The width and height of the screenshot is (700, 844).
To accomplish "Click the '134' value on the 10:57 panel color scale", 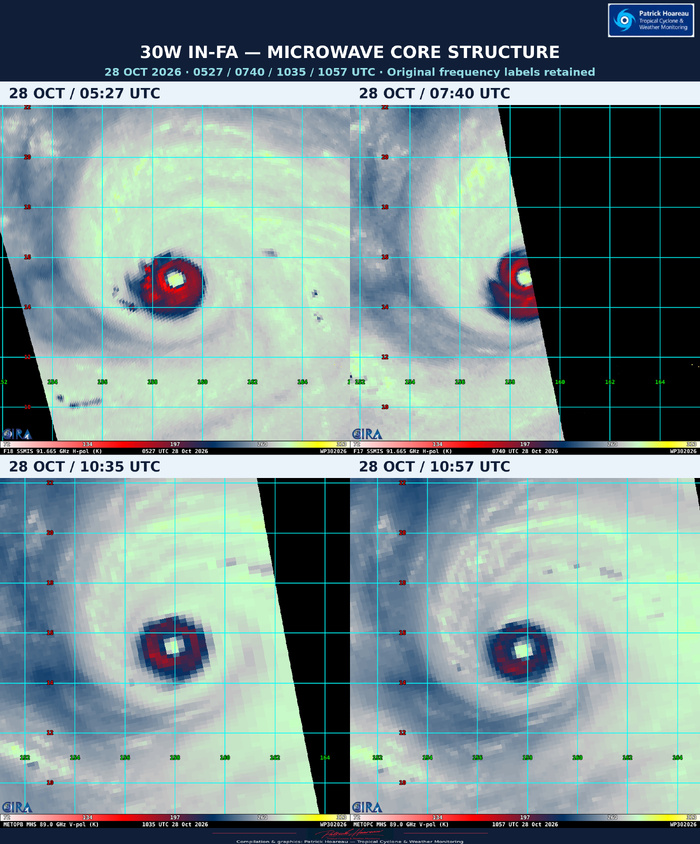I will click(437, 818).
